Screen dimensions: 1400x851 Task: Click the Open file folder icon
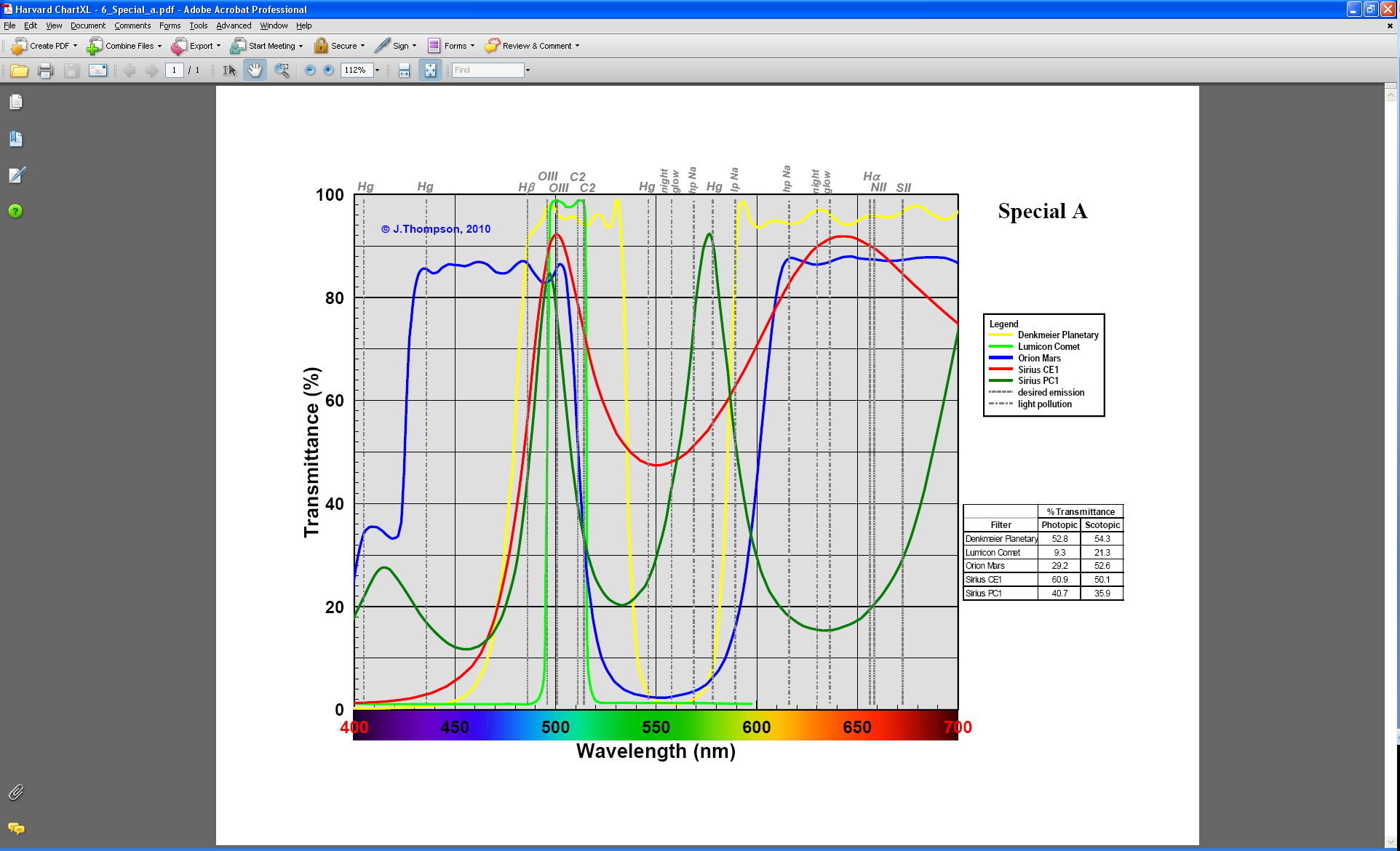coord(19,71)
